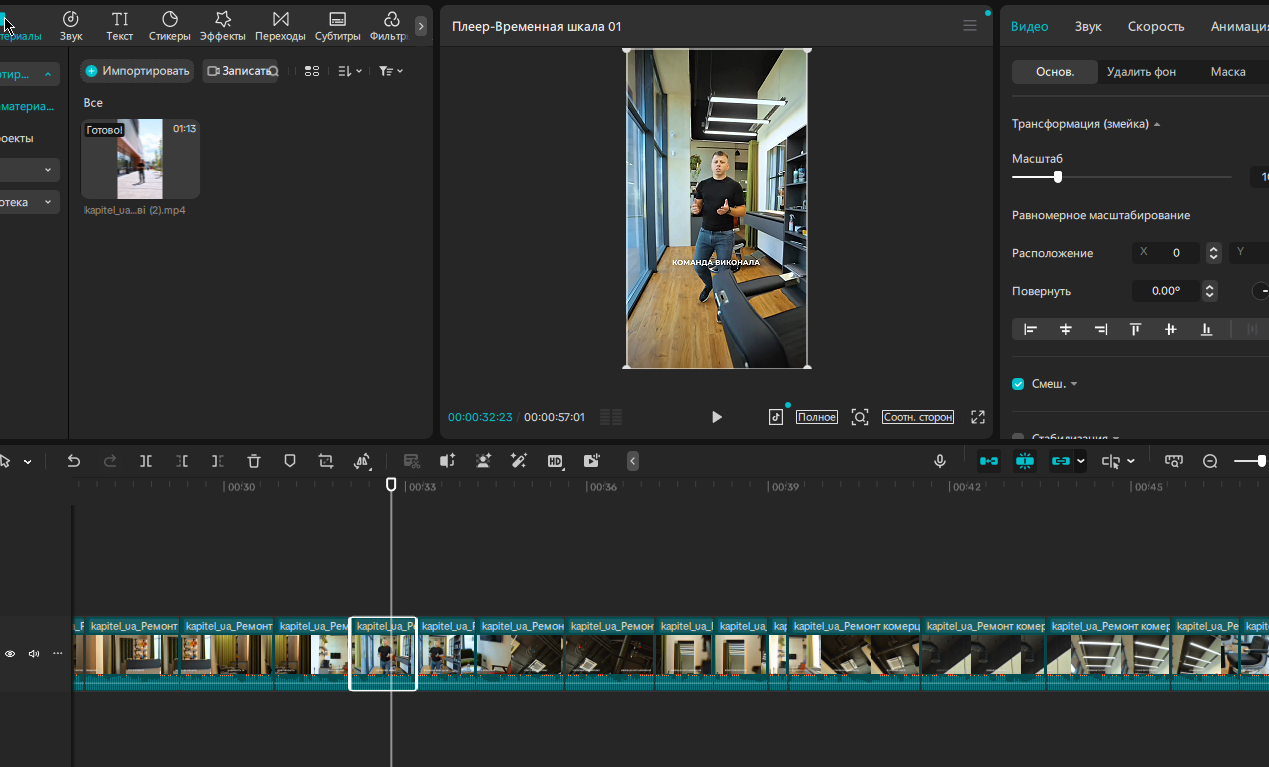Screen dimensions: 1269x767
Task: Switch to the Скорость tab
Action: tap(1156, 27)
